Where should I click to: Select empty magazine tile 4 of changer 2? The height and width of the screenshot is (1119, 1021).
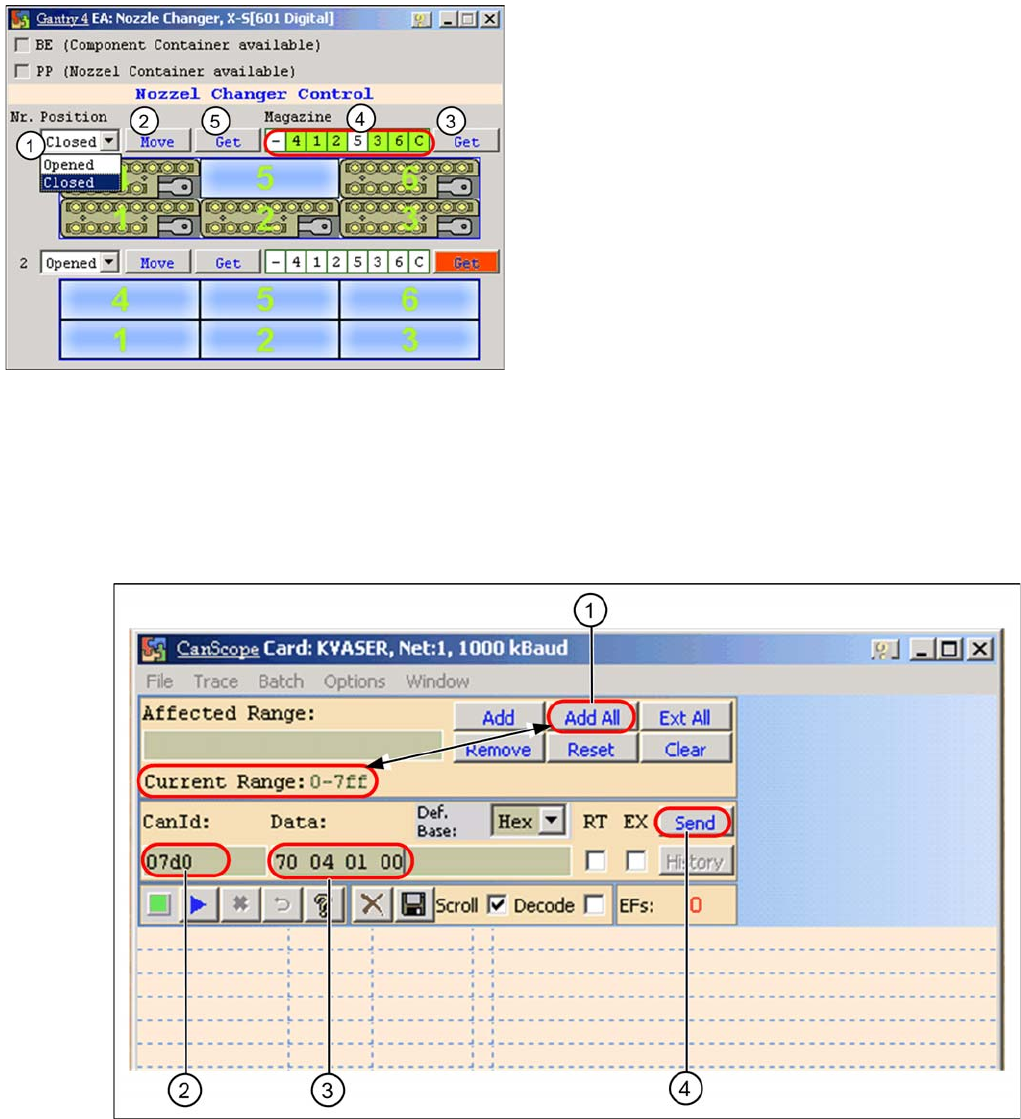(x=129, y=299)
